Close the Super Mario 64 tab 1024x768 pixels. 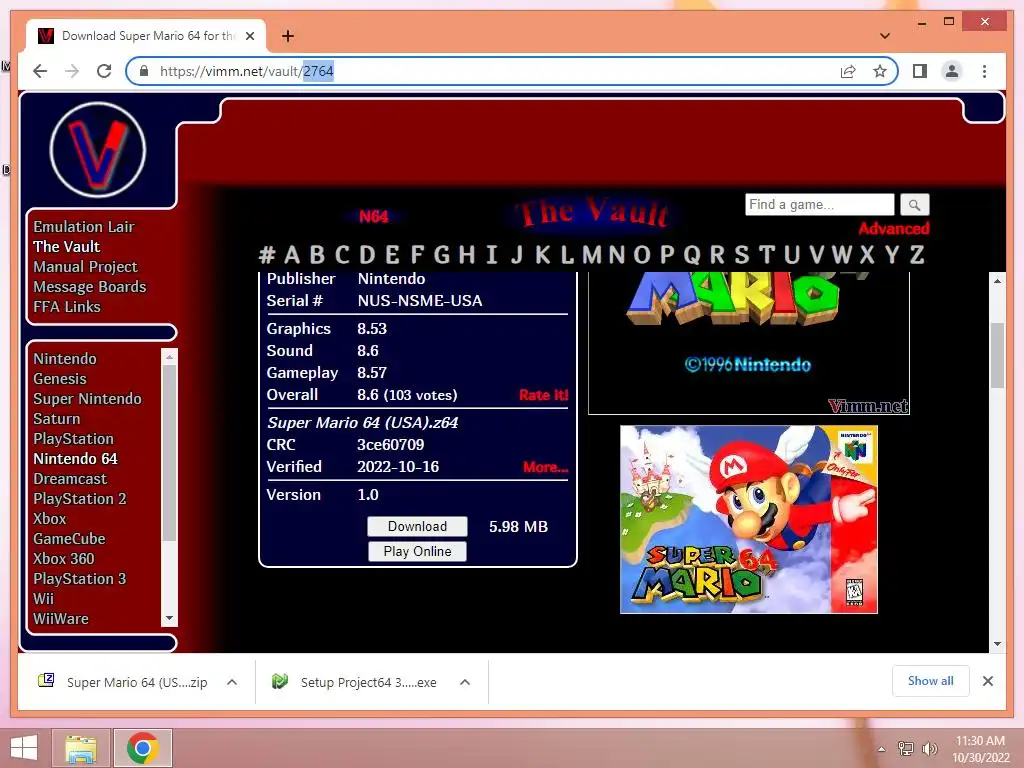tap(249, 36)
